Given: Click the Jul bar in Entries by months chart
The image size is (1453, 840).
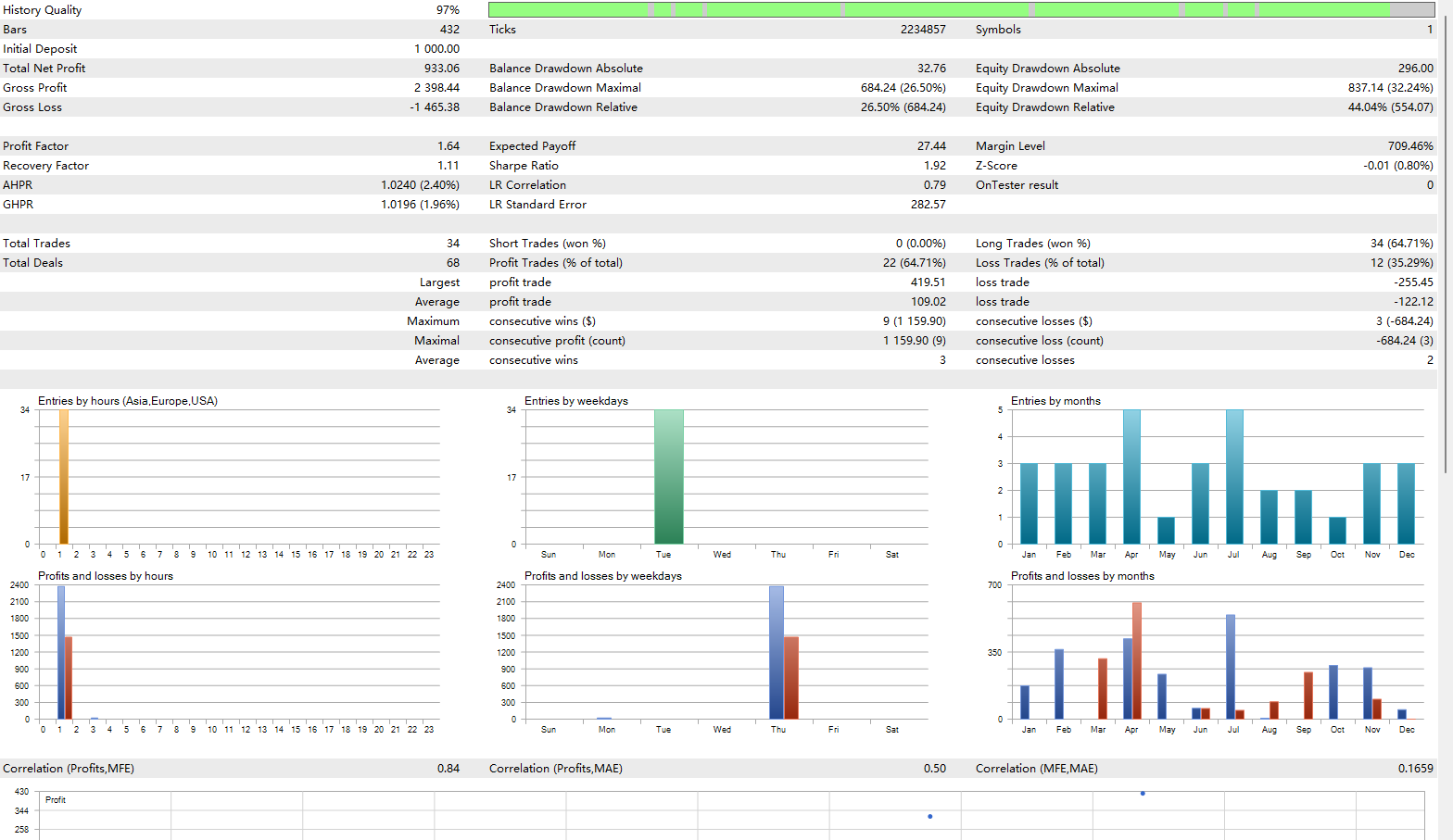Looking at the screenshot, I should click(x=1234, y=477).
